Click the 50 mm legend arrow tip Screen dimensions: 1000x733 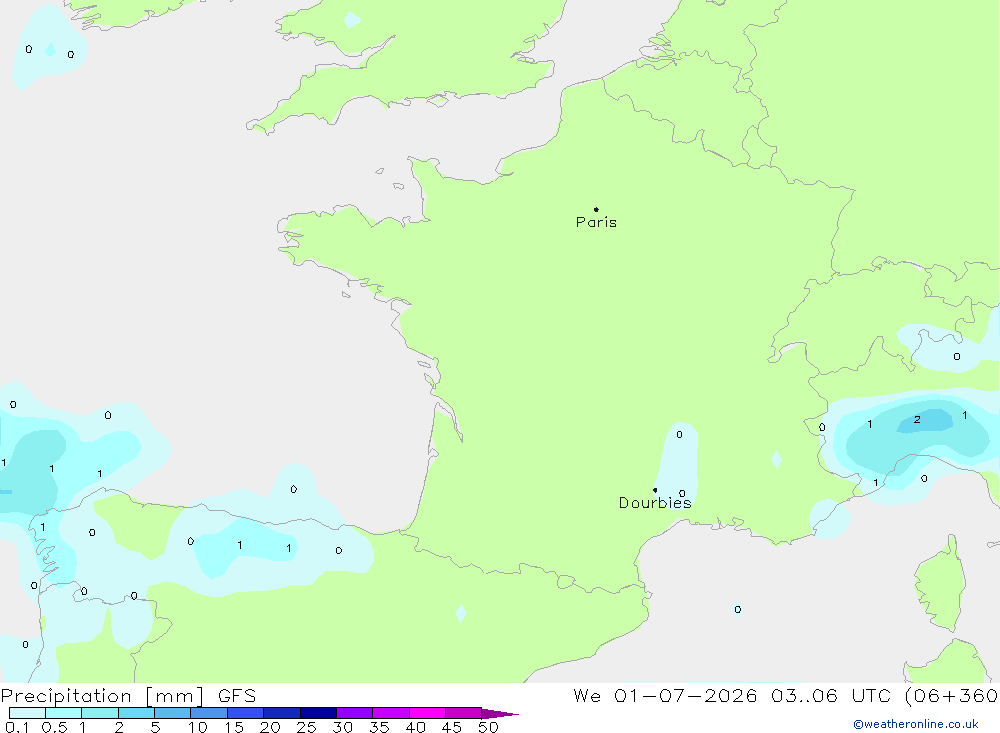click(x=500, y=713)
